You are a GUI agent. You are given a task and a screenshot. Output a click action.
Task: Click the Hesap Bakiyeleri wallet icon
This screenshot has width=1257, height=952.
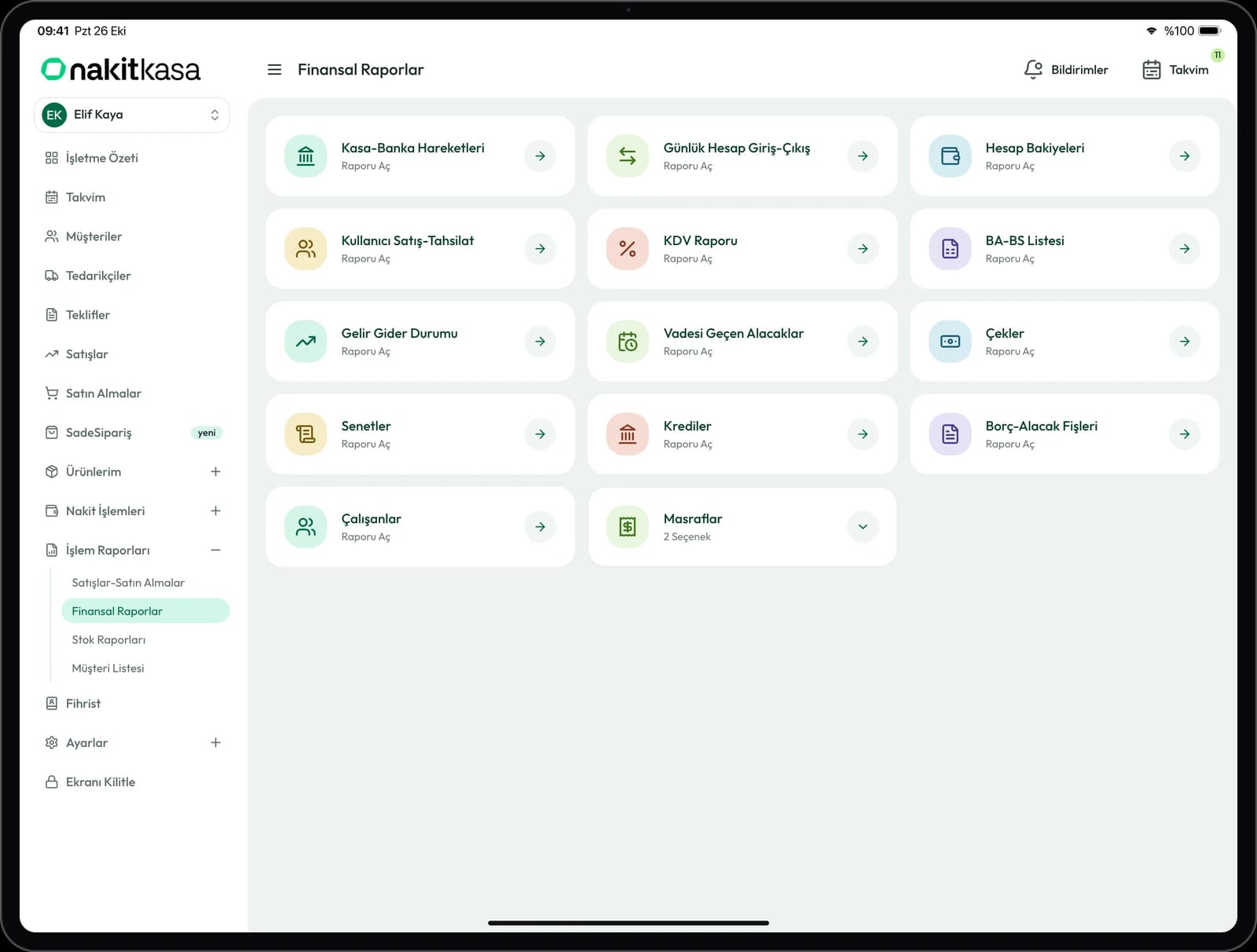coord(950,156)
